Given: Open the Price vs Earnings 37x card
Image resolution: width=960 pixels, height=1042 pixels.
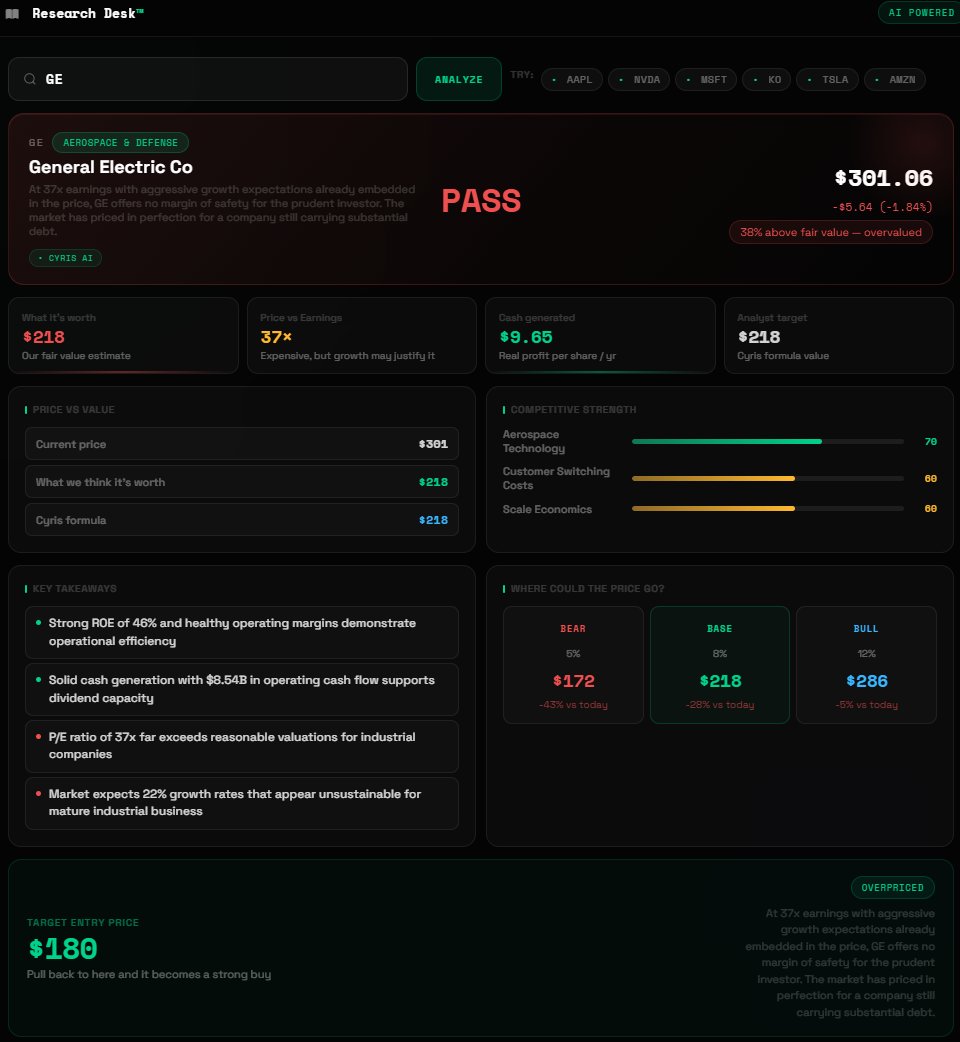Looking at the screenshot, I should pos(362,336).
